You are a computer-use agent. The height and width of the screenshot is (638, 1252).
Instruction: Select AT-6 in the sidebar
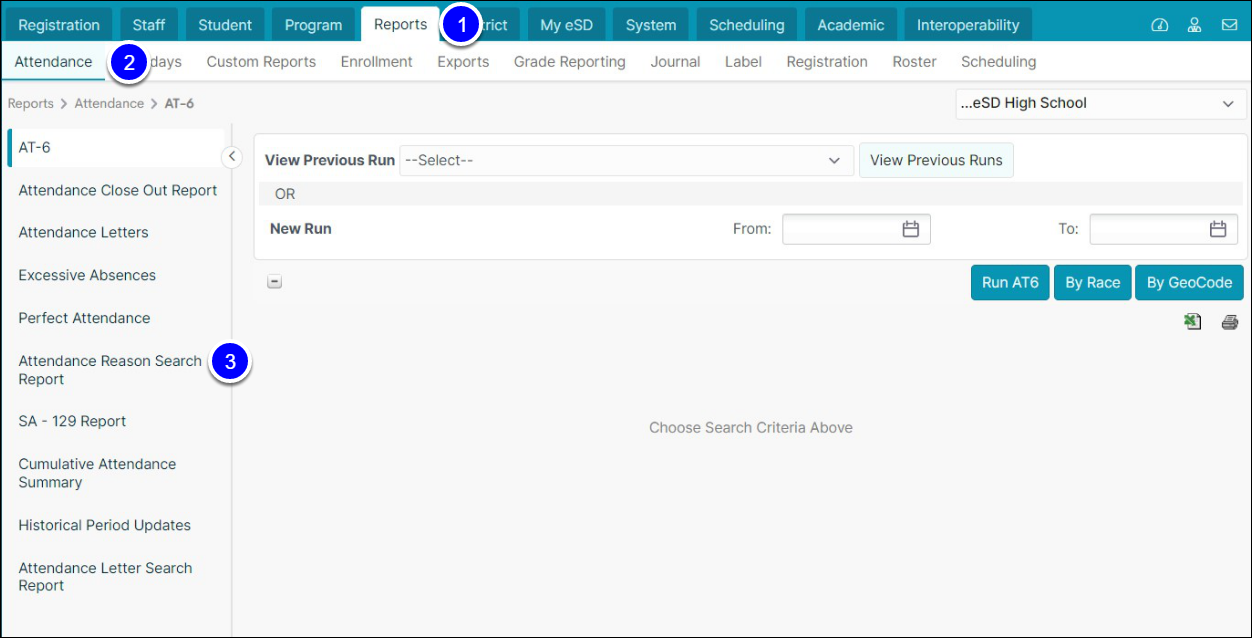pos(118,147)
